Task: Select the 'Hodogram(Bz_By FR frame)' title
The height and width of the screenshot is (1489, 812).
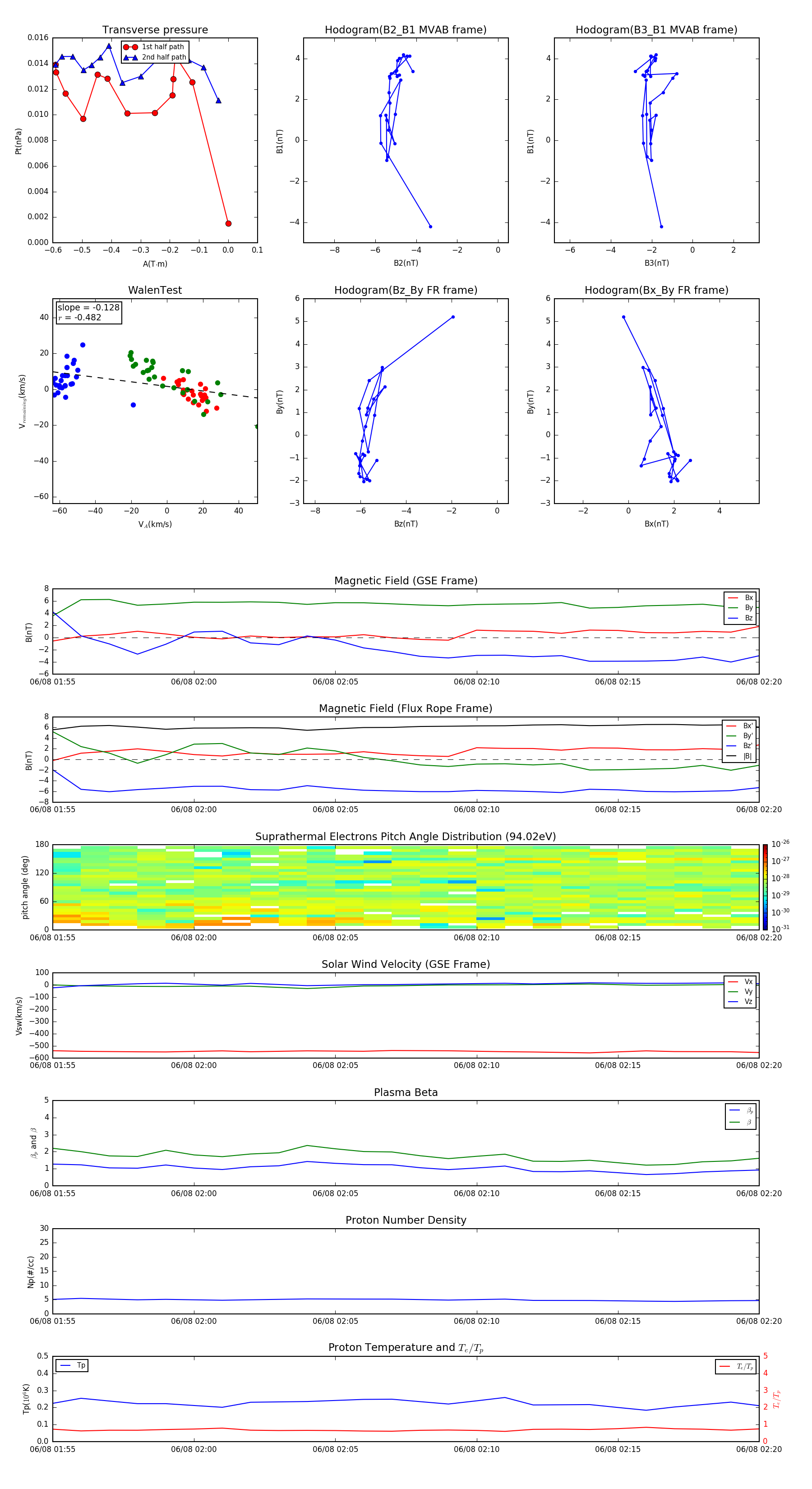Action: [406, 290]
